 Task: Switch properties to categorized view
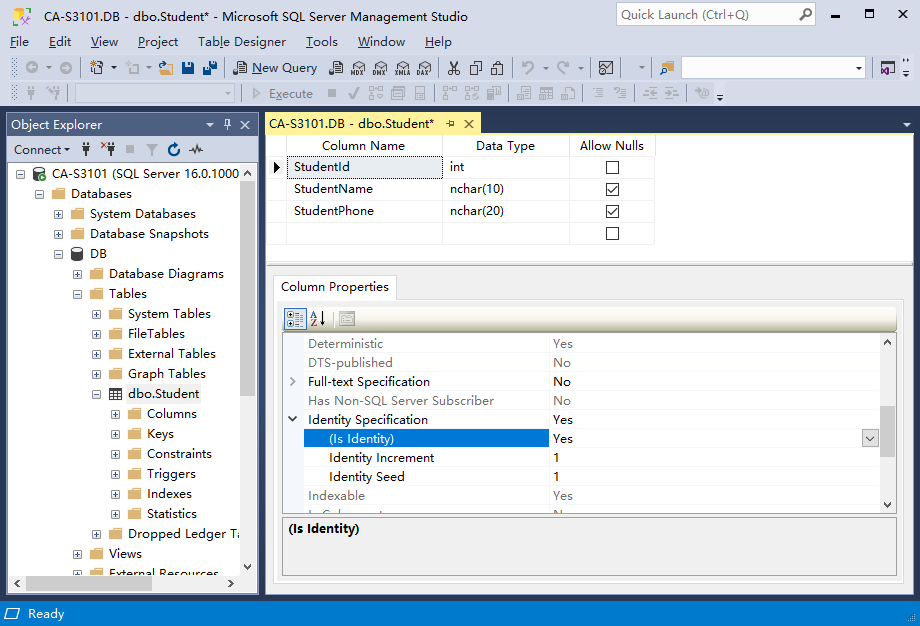coord(295,319)
